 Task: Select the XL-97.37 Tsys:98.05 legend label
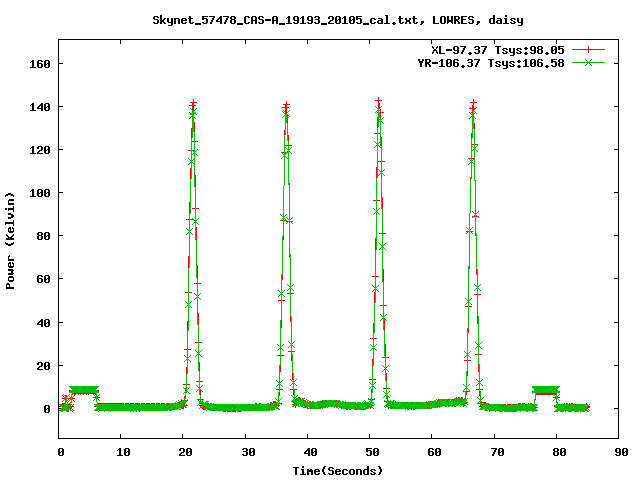498,50
